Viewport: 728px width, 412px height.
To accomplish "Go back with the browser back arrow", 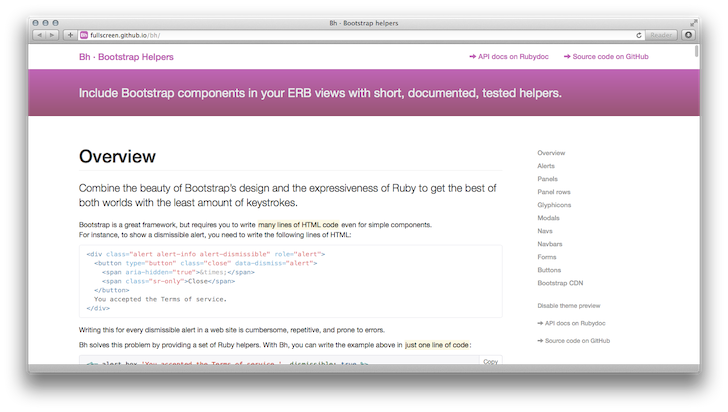I will tap(39, 35).
